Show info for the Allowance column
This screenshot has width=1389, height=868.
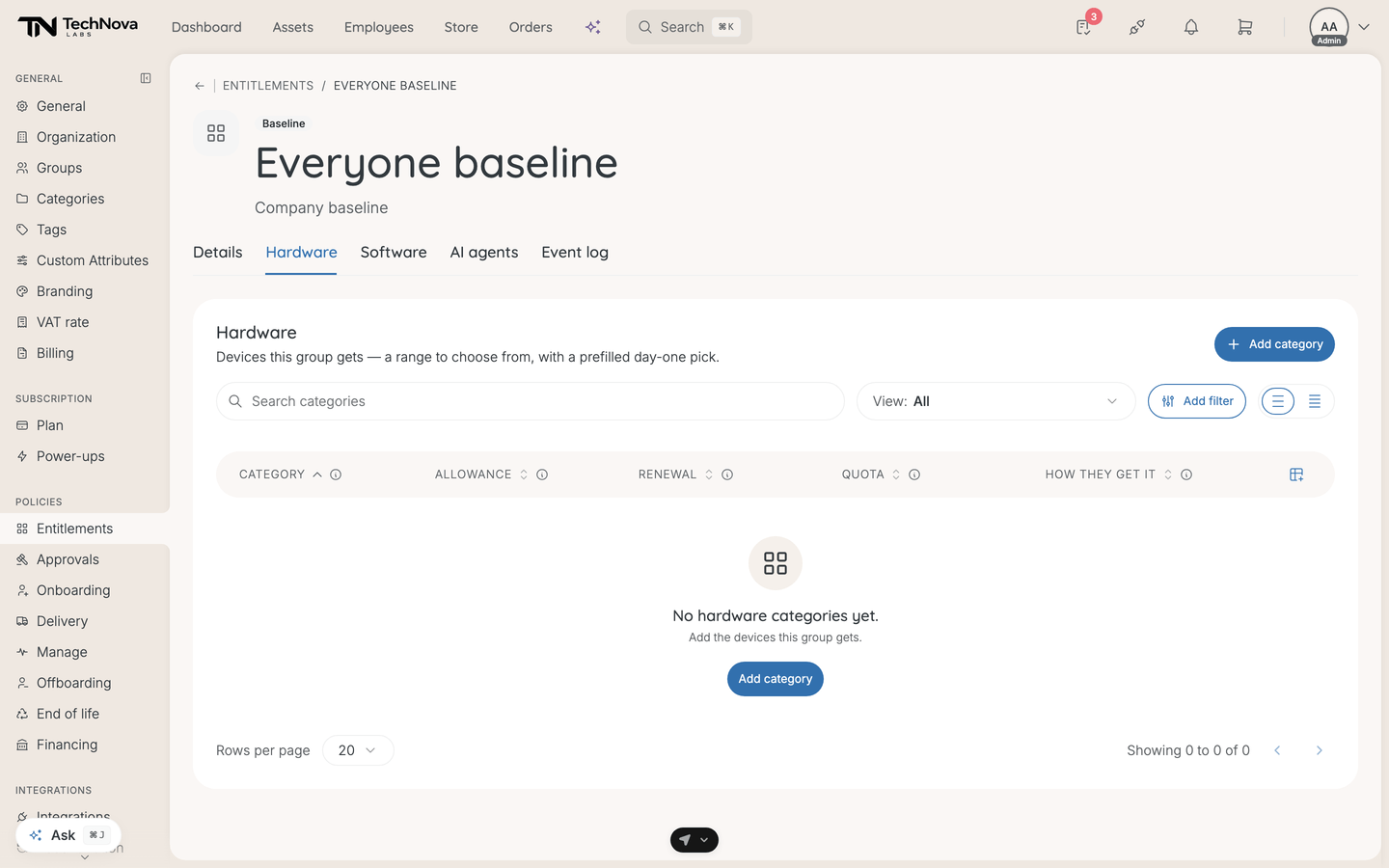542,475
